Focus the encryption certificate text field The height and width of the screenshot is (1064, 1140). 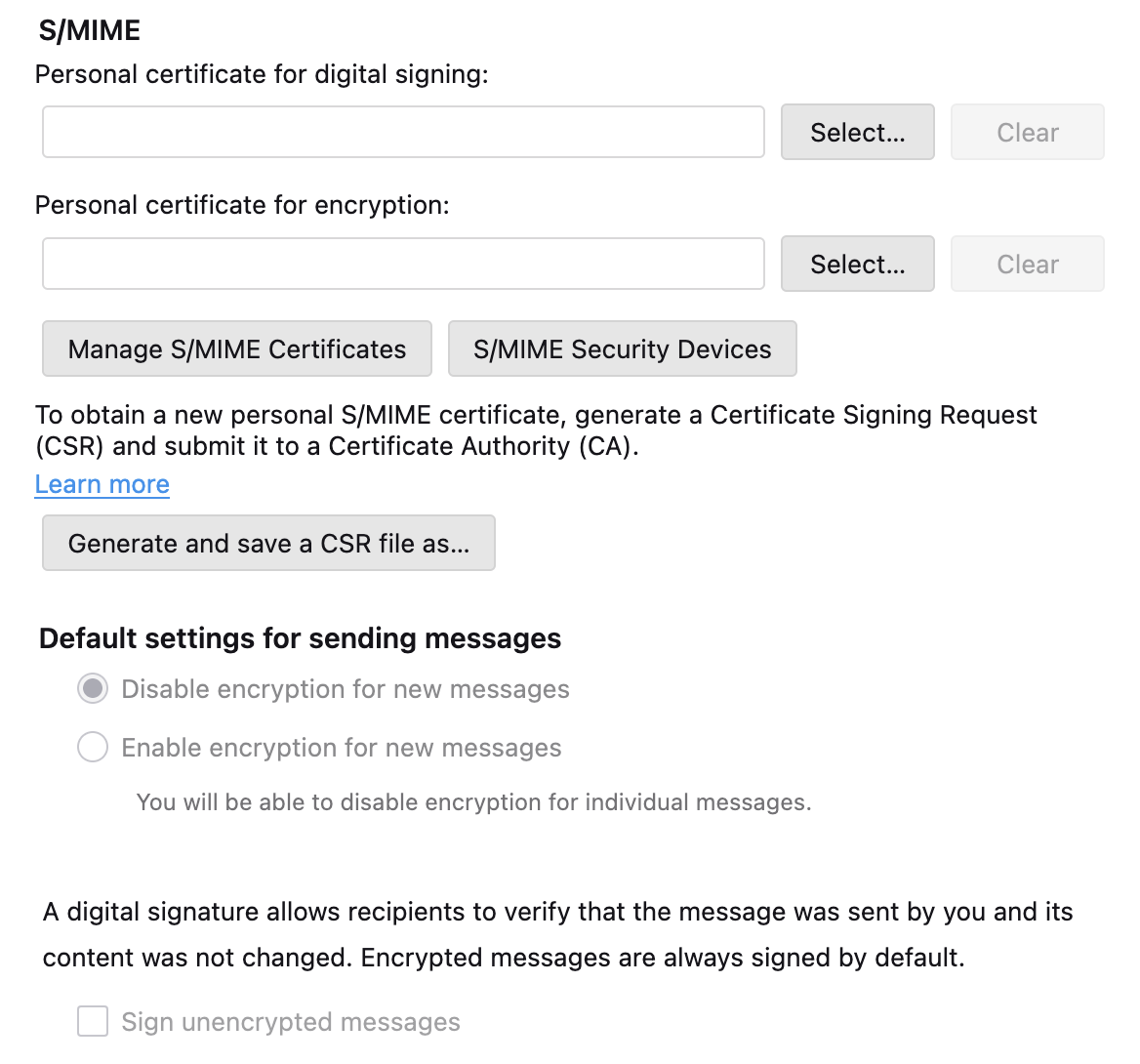pyautogui.click(x=403, y=264)
